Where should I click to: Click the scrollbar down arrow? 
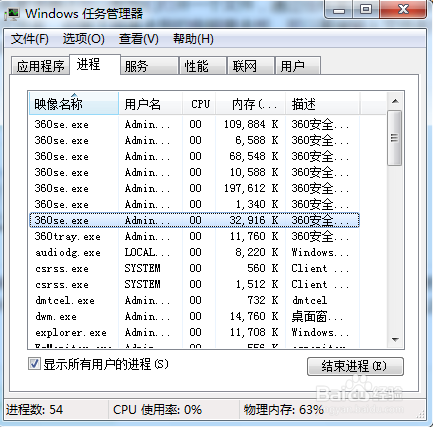[395, 340]
